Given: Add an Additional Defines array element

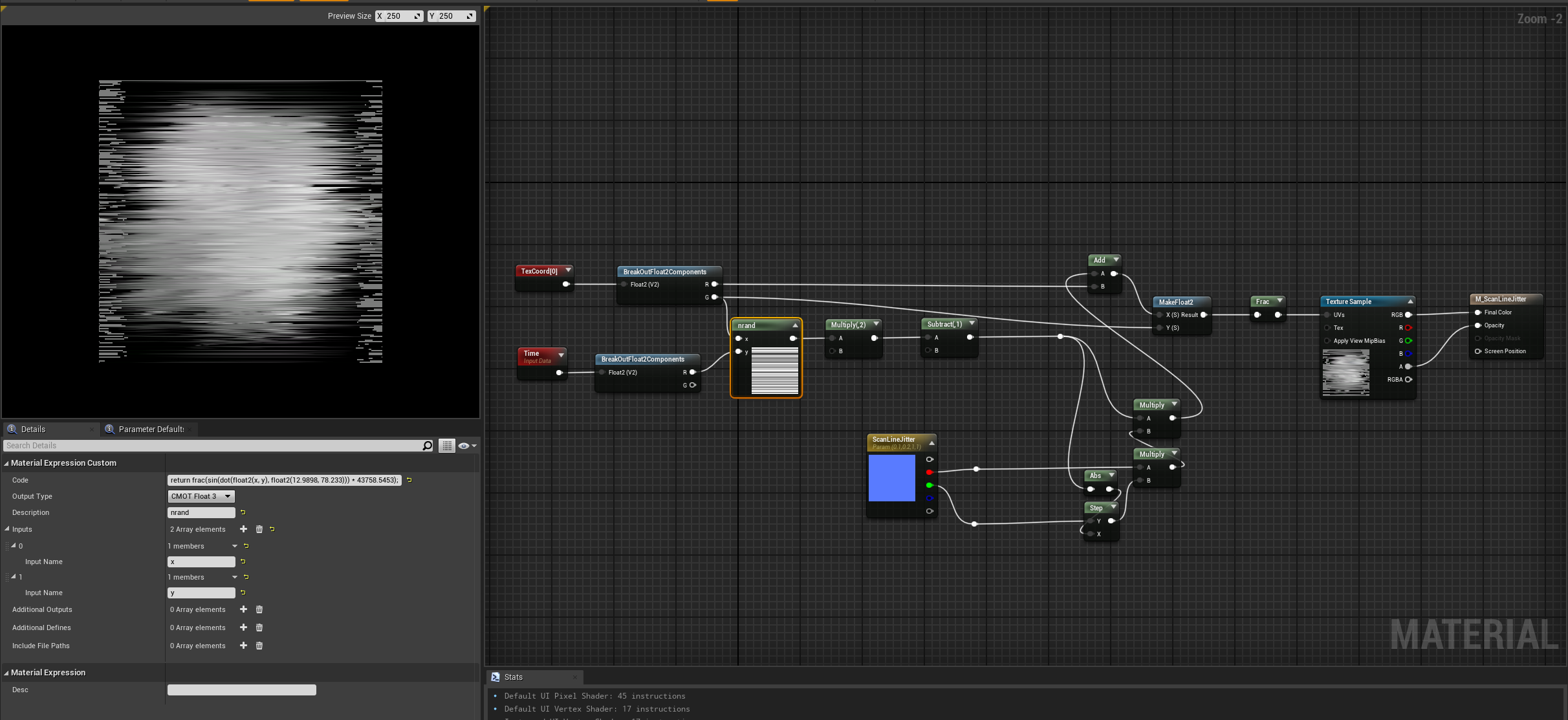Looking at the screenshot, I should pos(243,627).
